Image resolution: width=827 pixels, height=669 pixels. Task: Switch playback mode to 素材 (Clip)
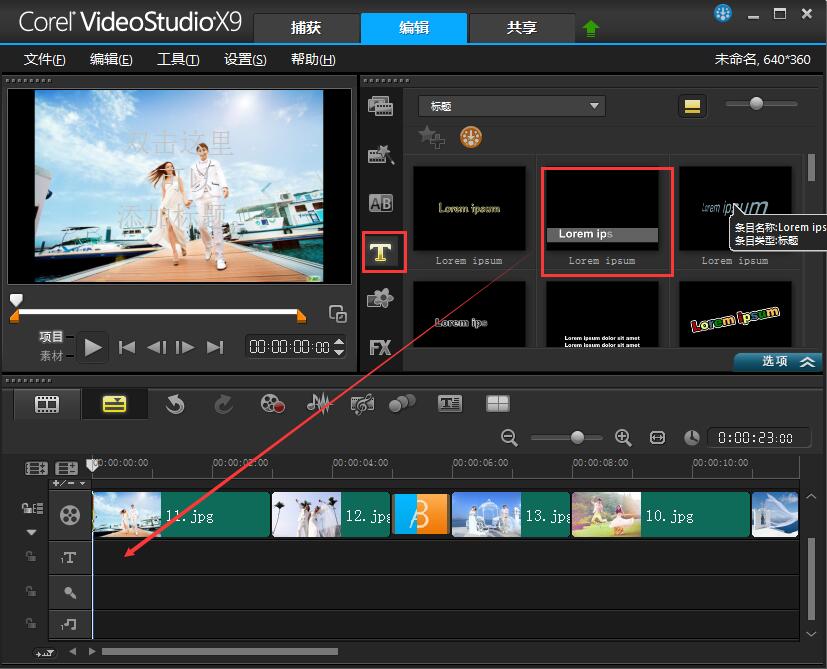point(51,356)
